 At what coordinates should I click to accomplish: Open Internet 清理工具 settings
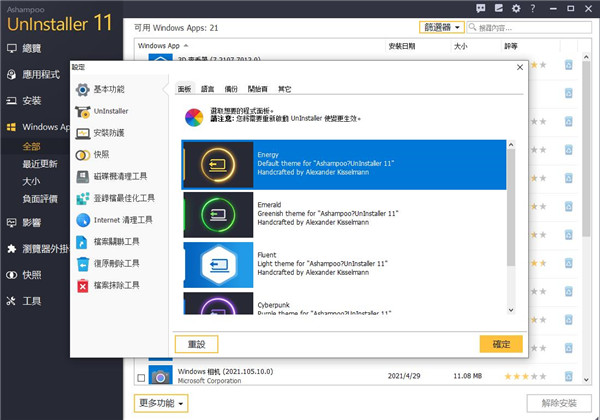[114, 220]
